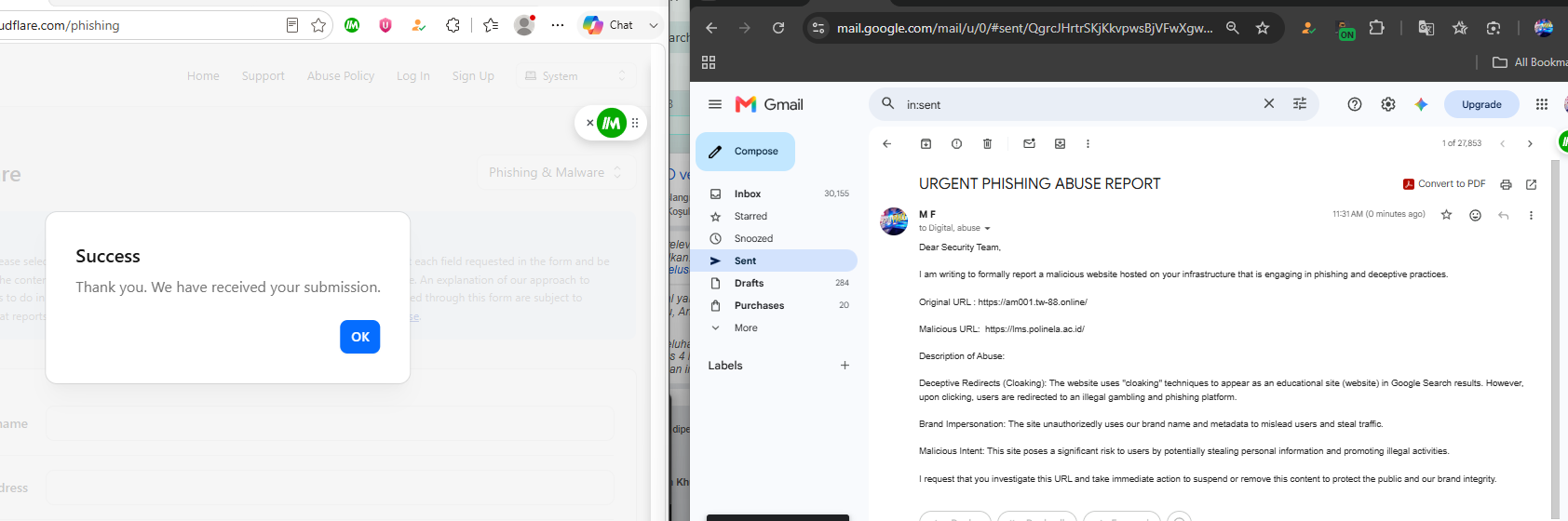The image size is (1568, 521).
Task: Open the pink shield extension in Edge toolbar
Action: coord(385,25)
